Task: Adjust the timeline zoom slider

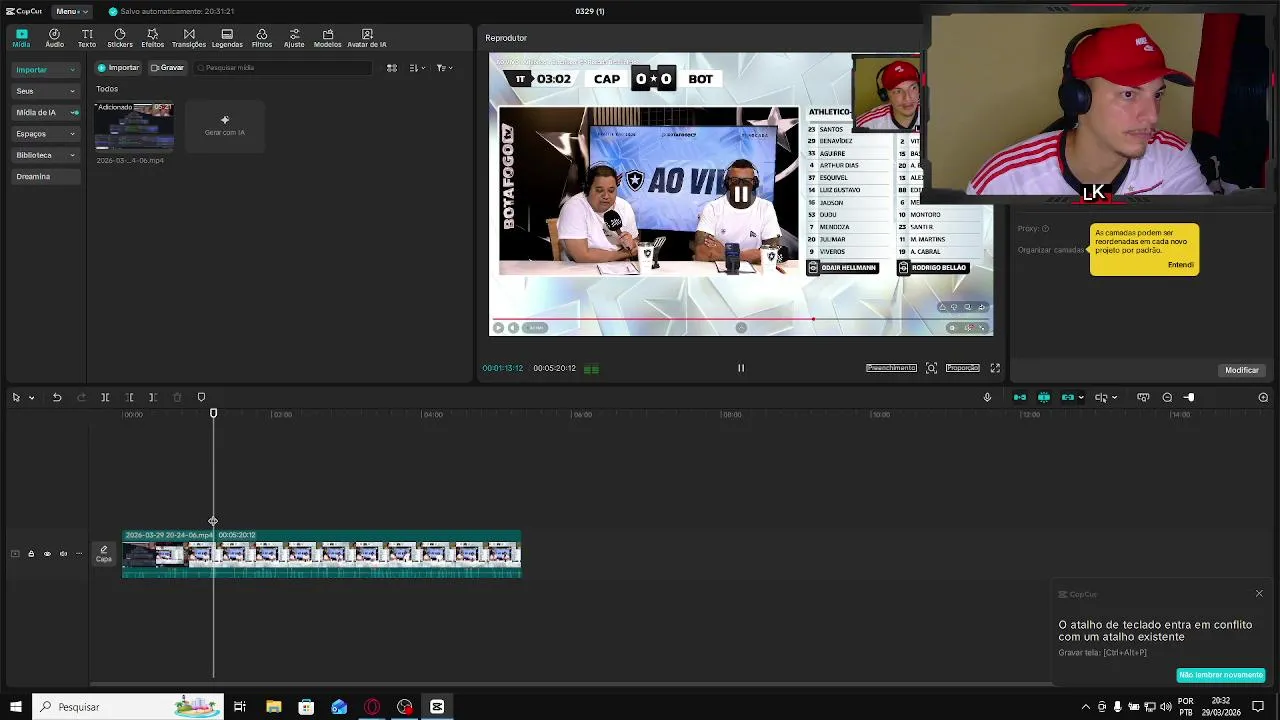Action: tap(1189, 398)
